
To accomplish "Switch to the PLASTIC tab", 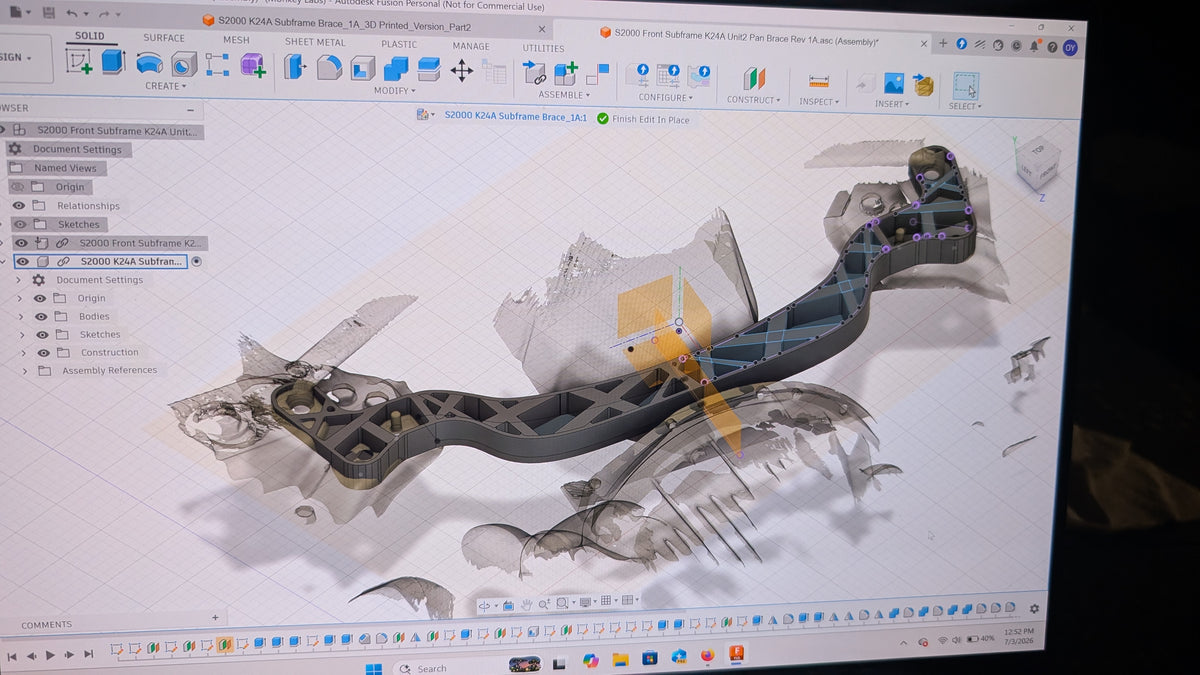I will [x=399, y=44].
